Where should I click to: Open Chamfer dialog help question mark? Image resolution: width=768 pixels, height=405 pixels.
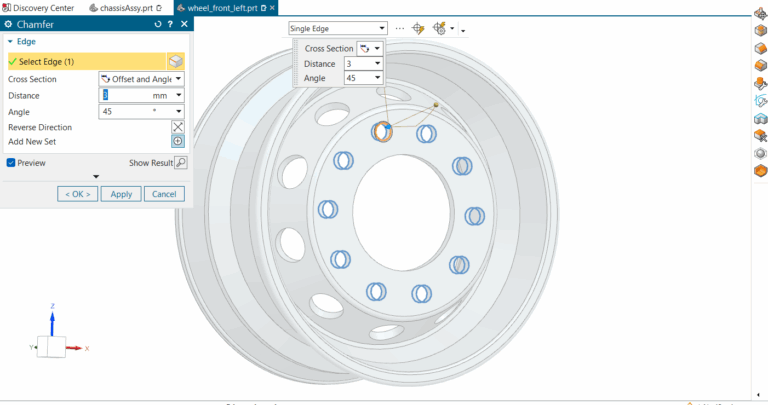(x=170, y=24)
